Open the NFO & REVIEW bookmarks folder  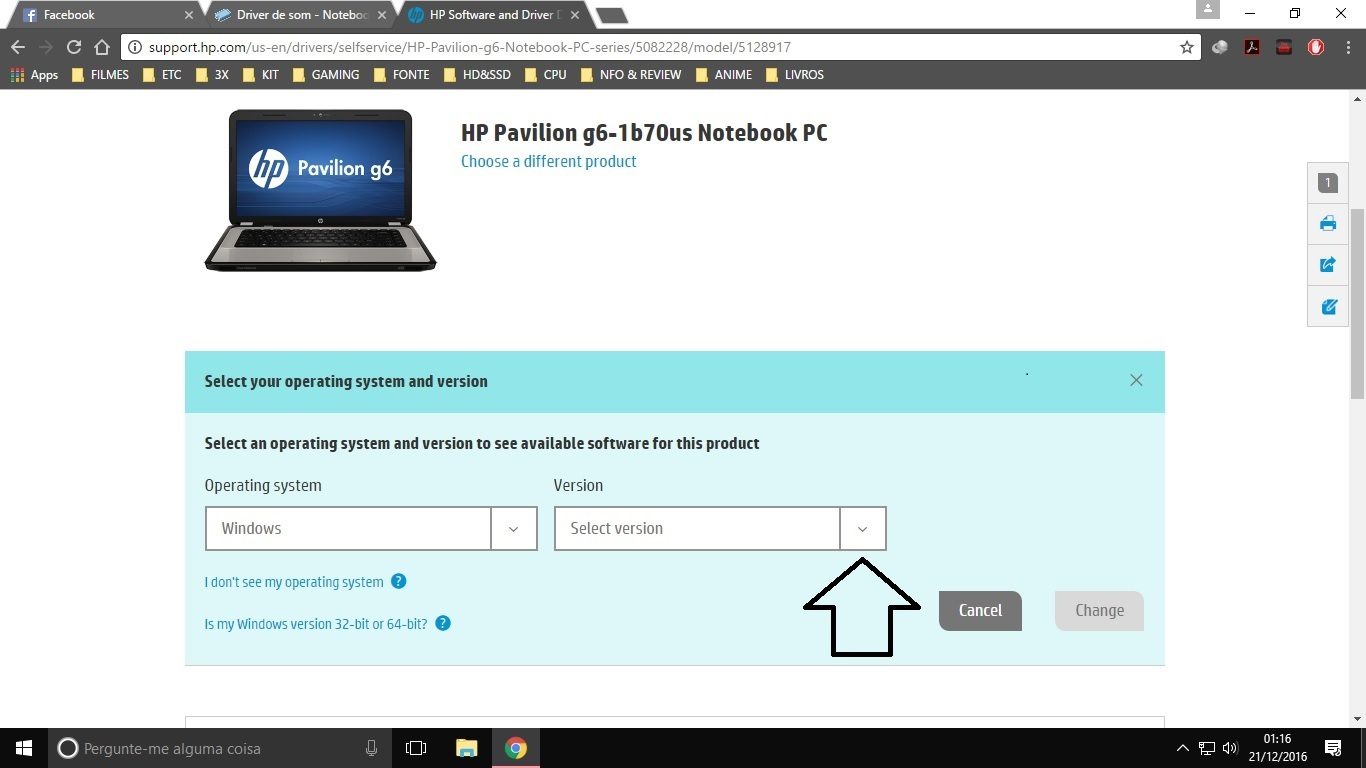pyautogui.click(x=630, y=75)
